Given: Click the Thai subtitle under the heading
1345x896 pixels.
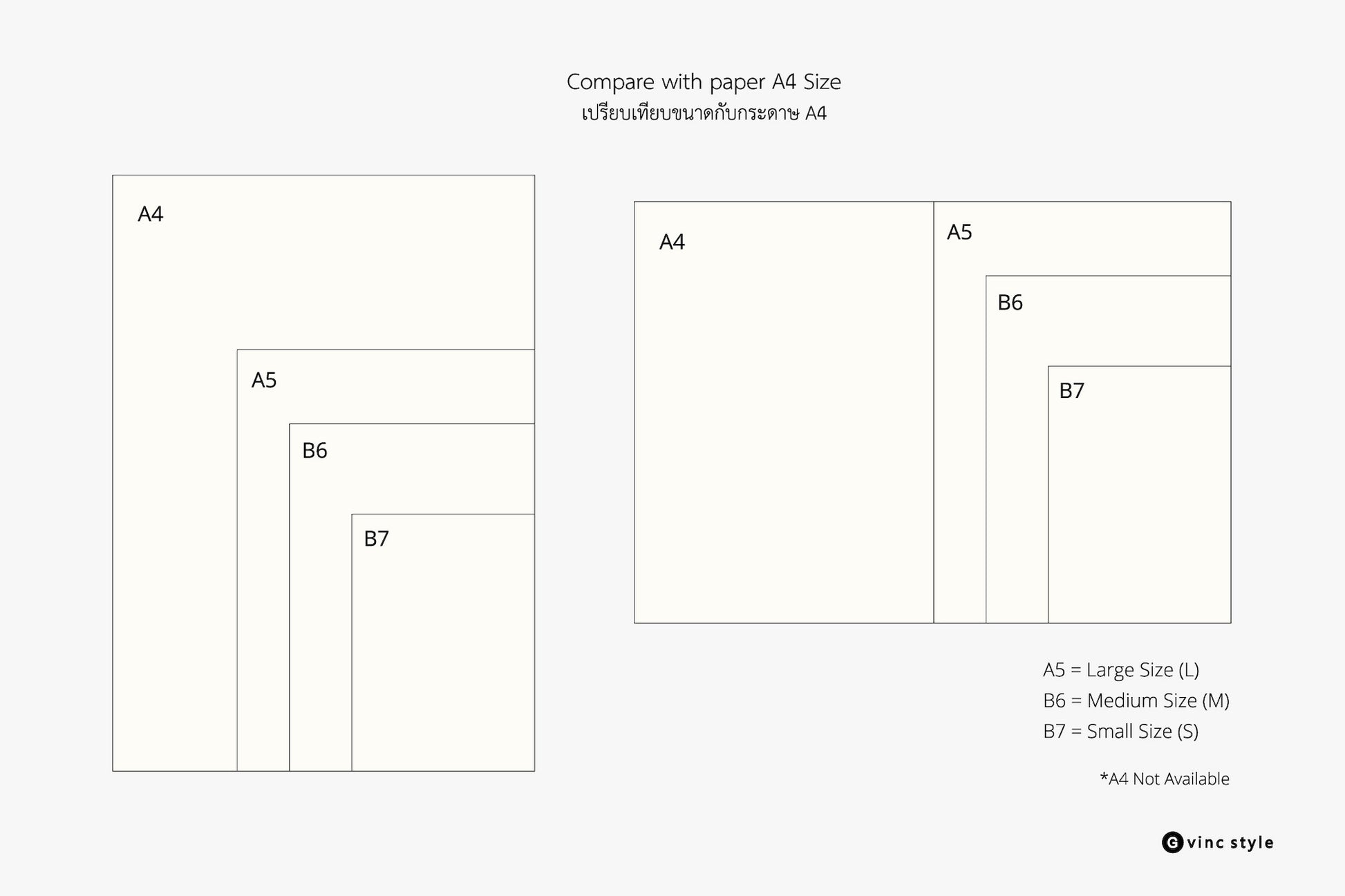Looking at the screenshot, I should tap(704, 113).
